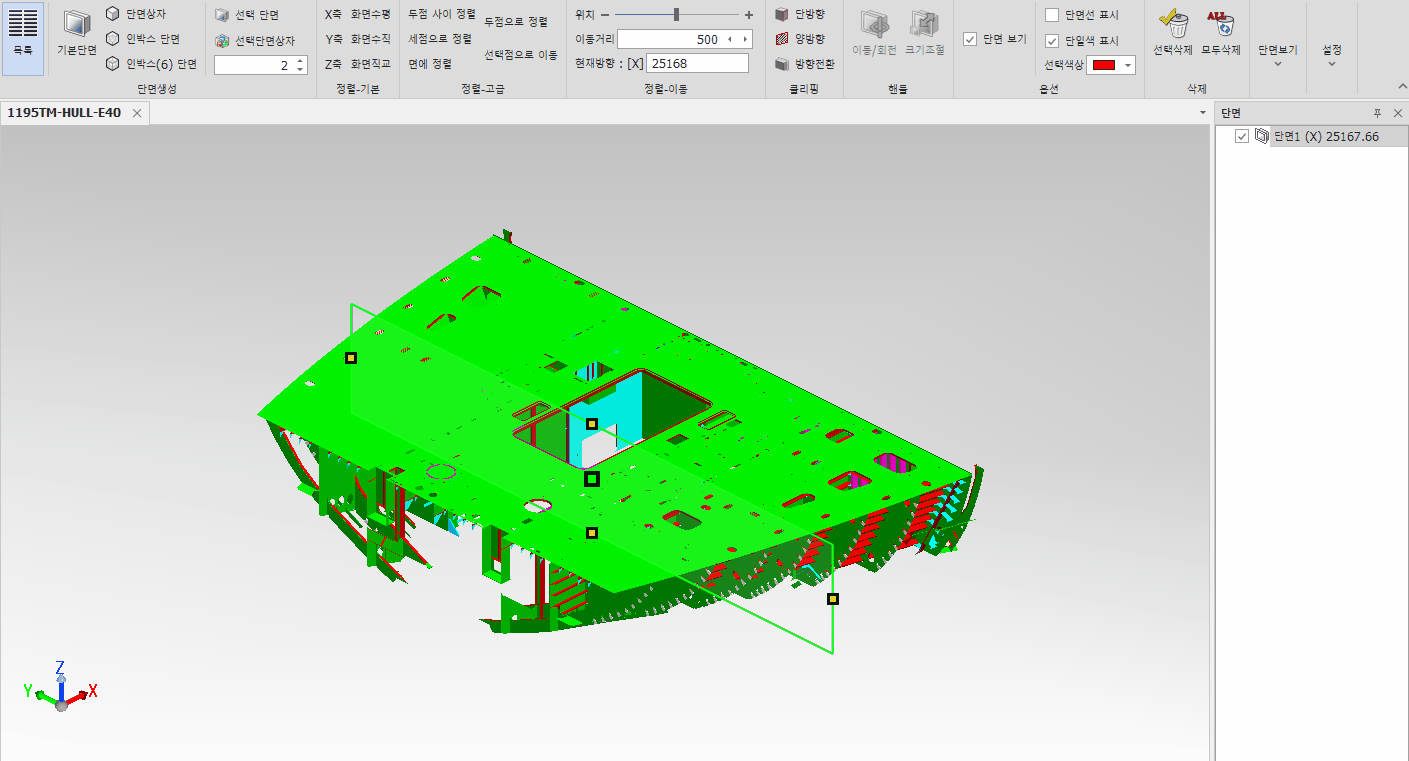The width and height of the screenshot is (1409, 761).
Task: Delete all sections with 모두삭제
Action: click(x=1220, y=30)
